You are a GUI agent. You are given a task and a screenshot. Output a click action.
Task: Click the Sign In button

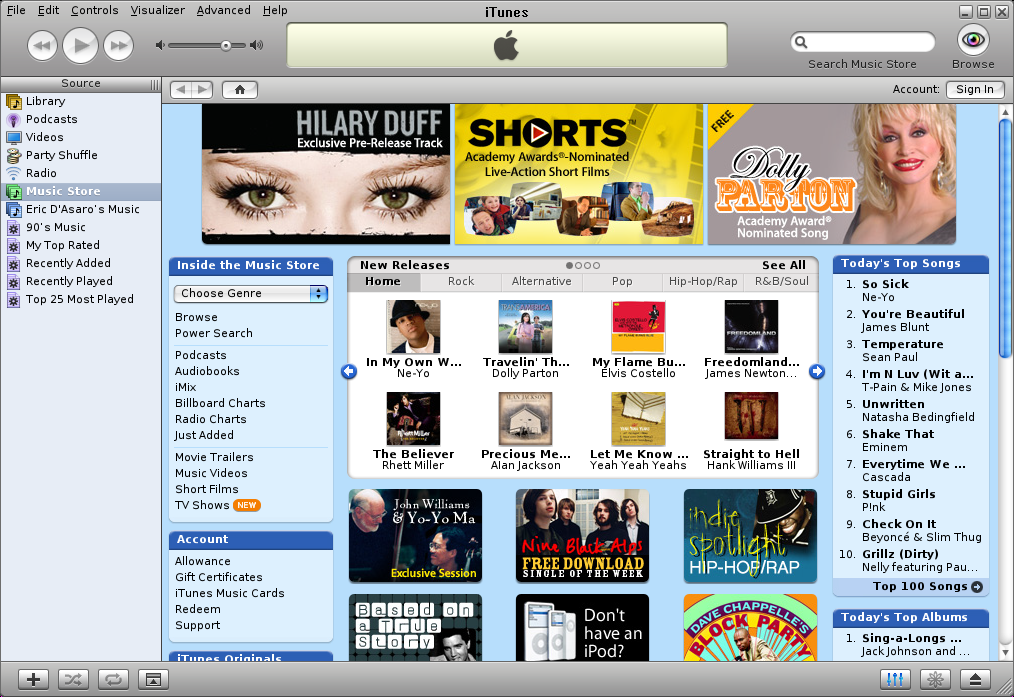tap(974, 89)
